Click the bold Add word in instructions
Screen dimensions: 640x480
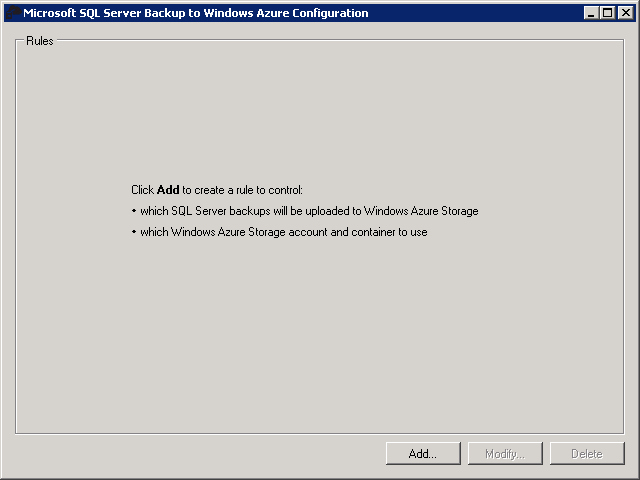click(x=168, y=189)
